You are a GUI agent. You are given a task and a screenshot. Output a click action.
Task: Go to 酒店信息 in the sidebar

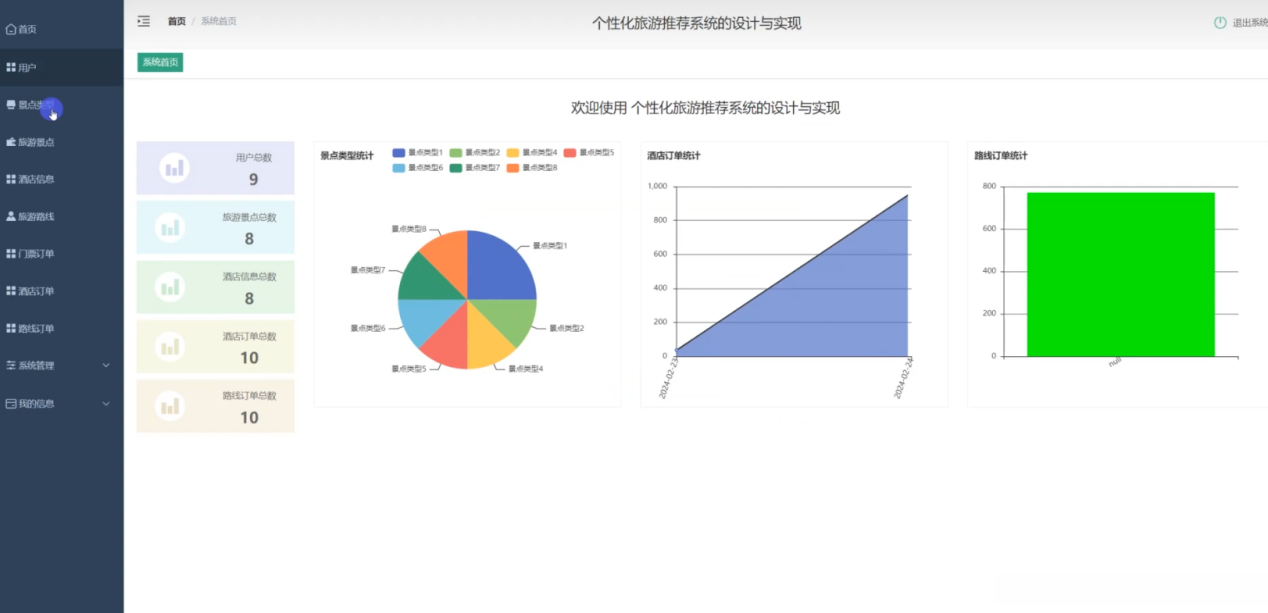coord(62,179)
